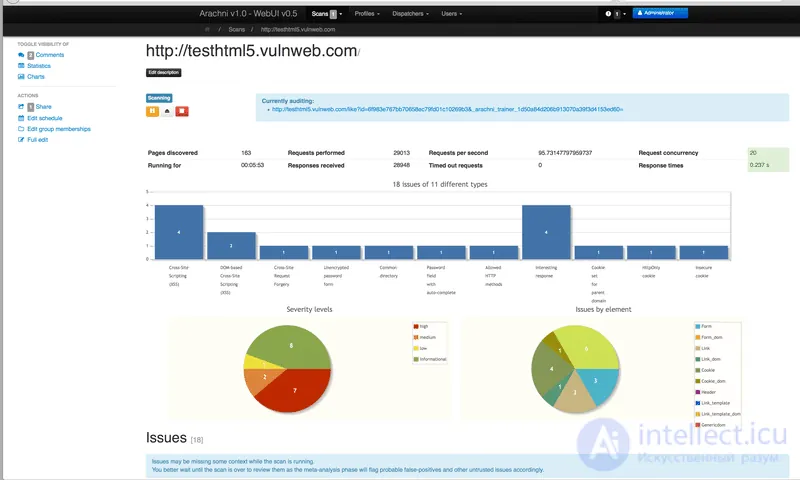Click the high severity legend swatch
Image resolution: width=800 pixels, height=480 pixels.
416,326
